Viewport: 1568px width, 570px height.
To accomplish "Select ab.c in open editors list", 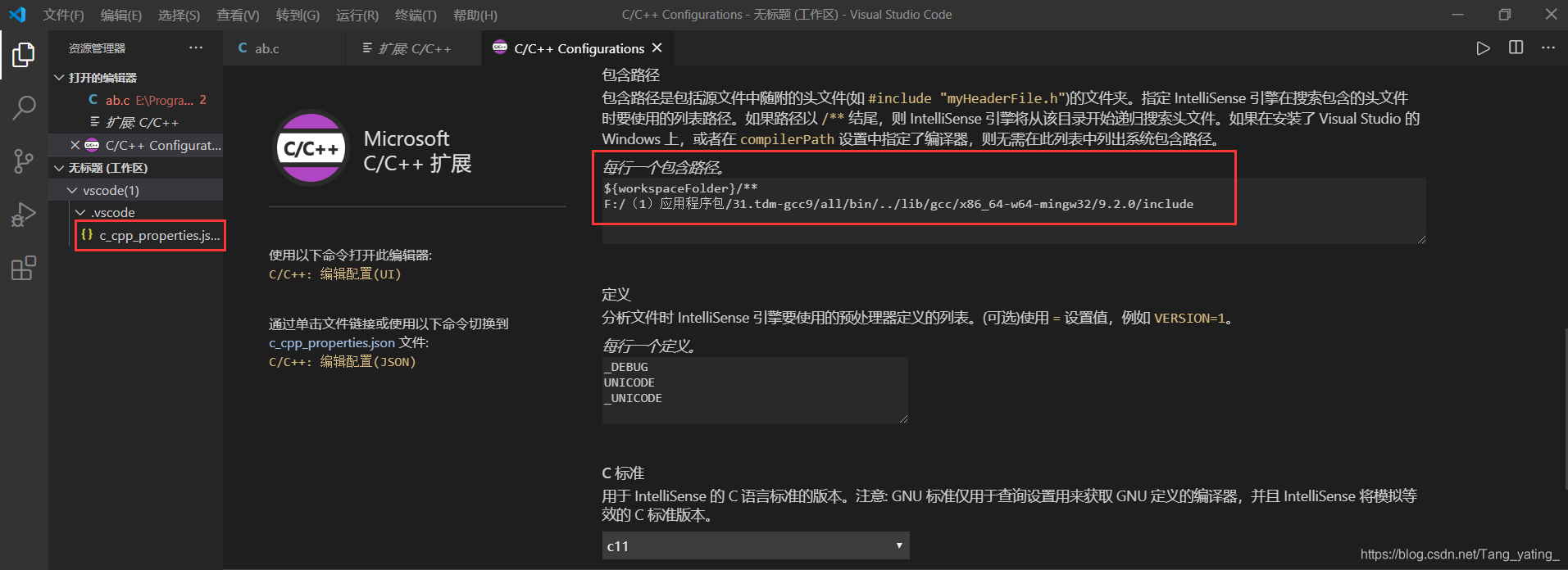I will 136,100.
